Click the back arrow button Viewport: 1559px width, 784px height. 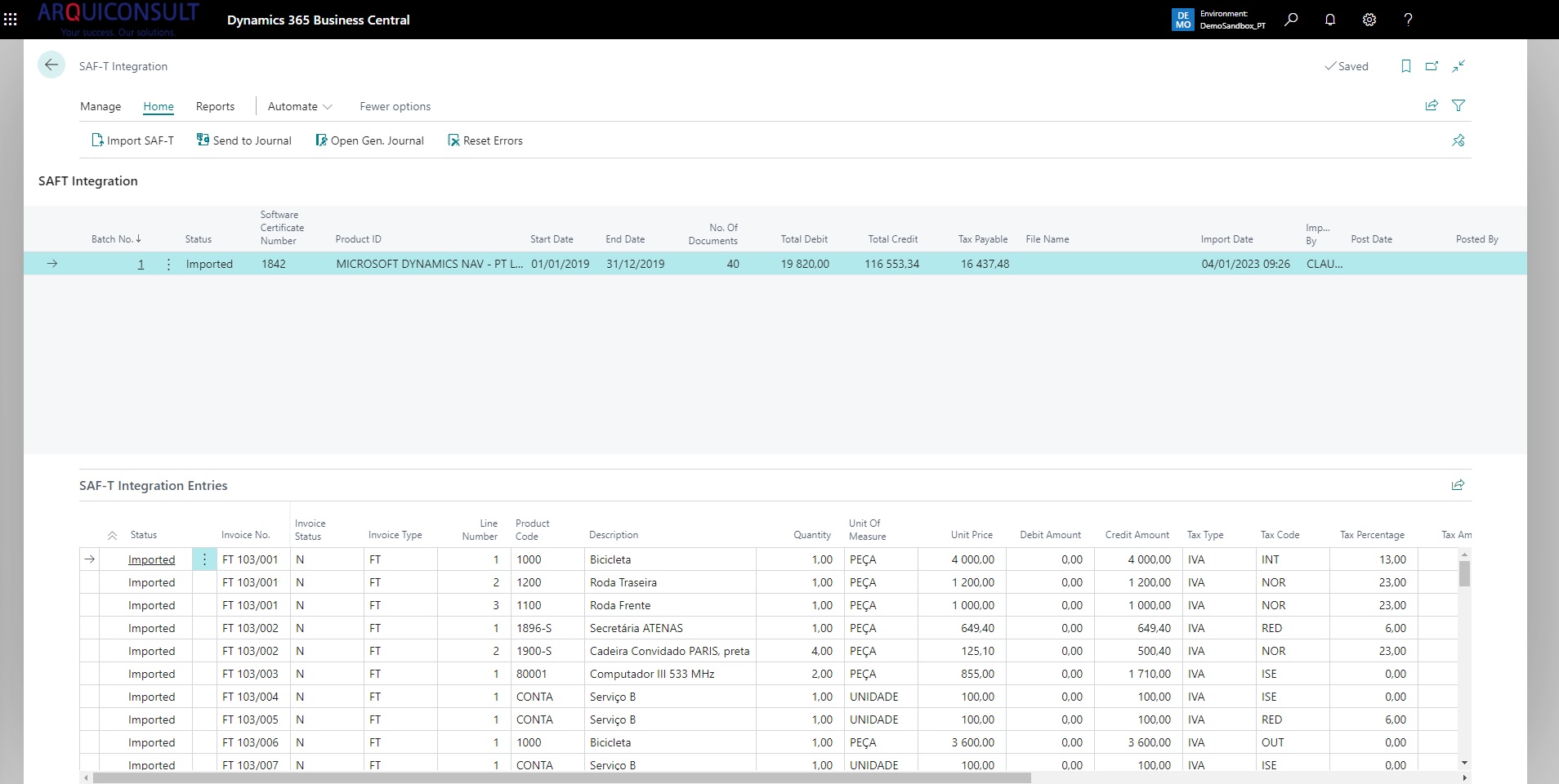pyautogui.click(x=51, y=65)
